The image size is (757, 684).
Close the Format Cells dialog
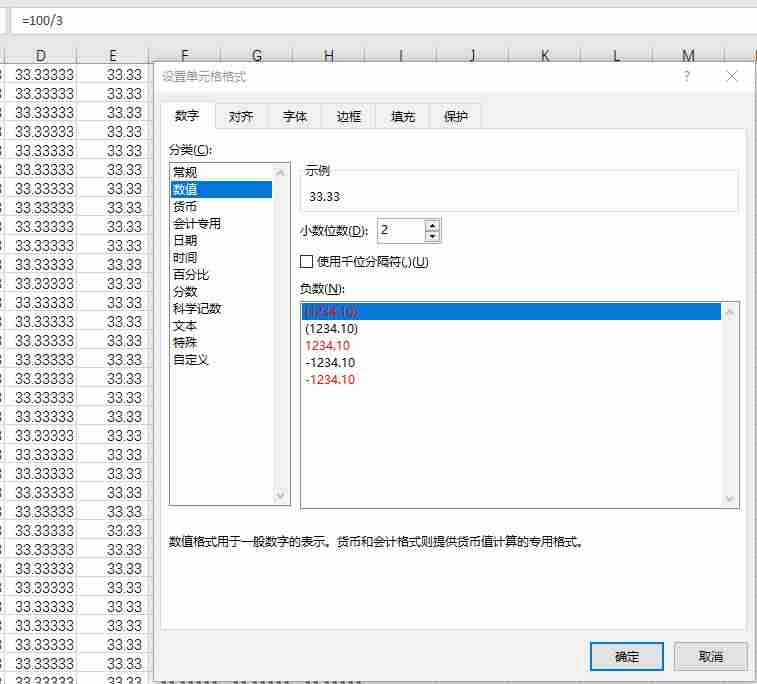(731, 76)
